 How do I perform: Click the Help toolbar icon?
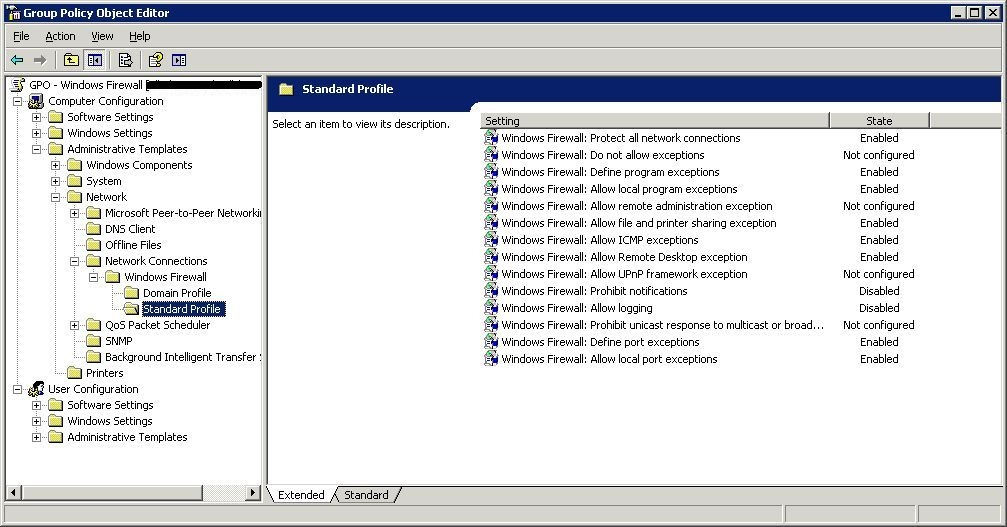click(x=155, y=60)
